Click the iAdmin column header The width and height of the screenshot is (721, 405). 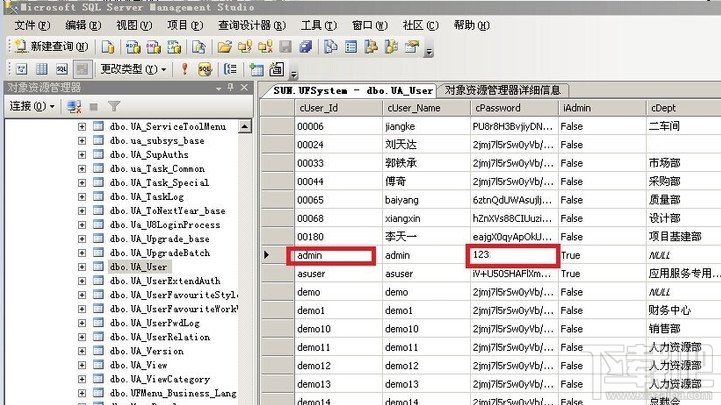pyautogui.click(x=601, y=108)
